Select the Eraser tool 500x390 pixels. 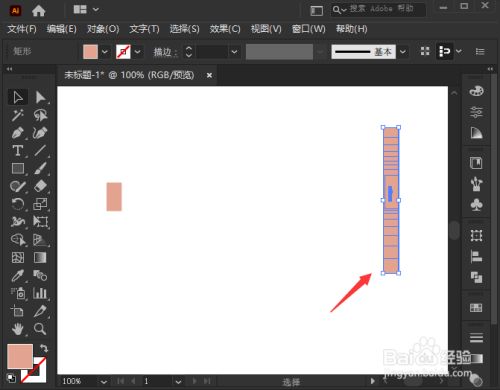(x=40, y=186)
